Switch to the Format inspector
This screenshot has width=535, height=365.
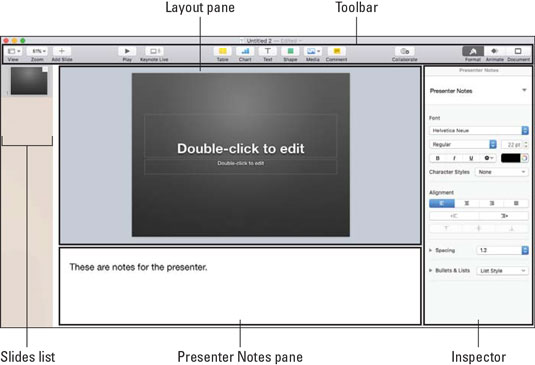473,52
